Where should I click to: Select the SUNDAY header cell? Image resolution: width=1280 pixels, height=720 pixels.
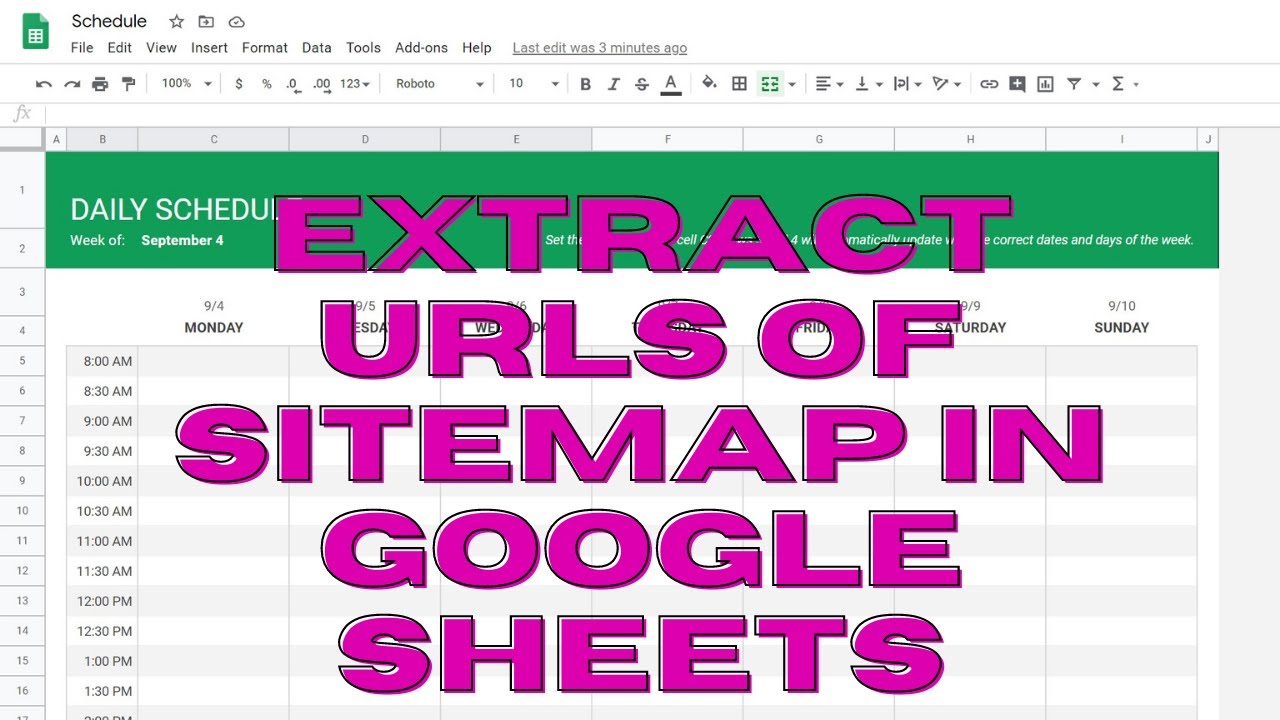[1122, 327]
